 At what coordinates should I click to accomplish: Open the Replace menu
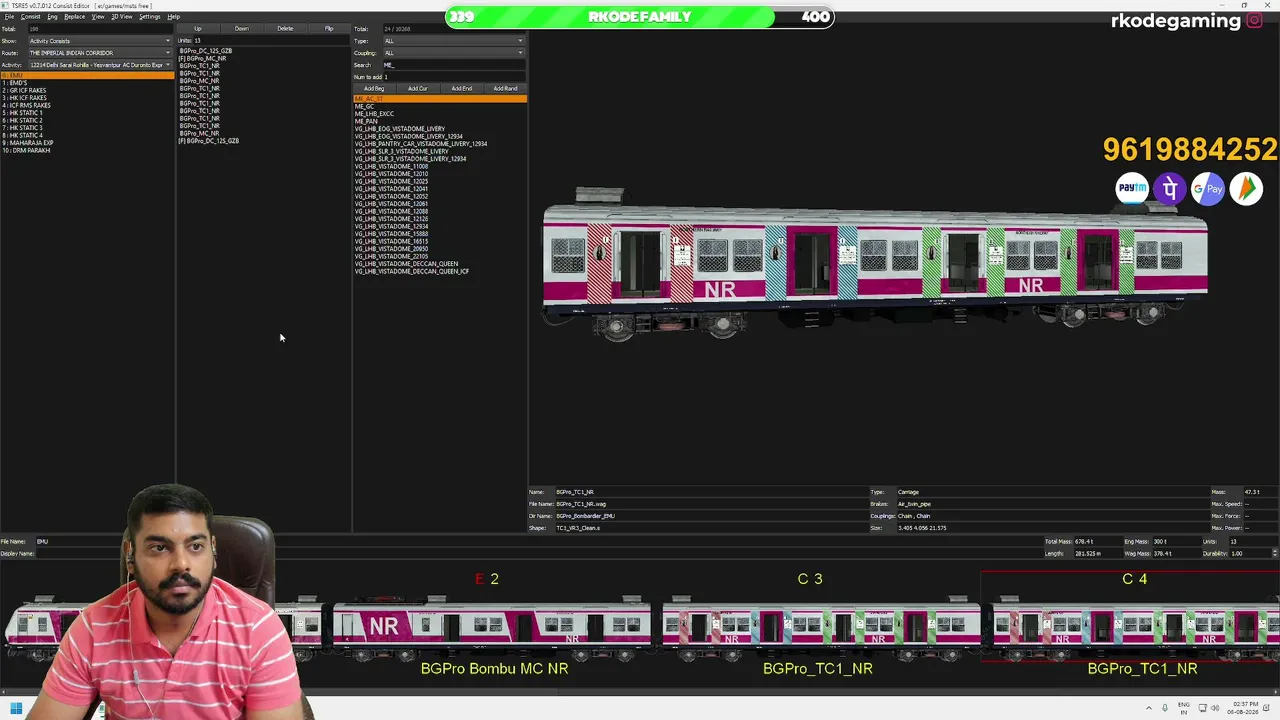click(75, 17)
